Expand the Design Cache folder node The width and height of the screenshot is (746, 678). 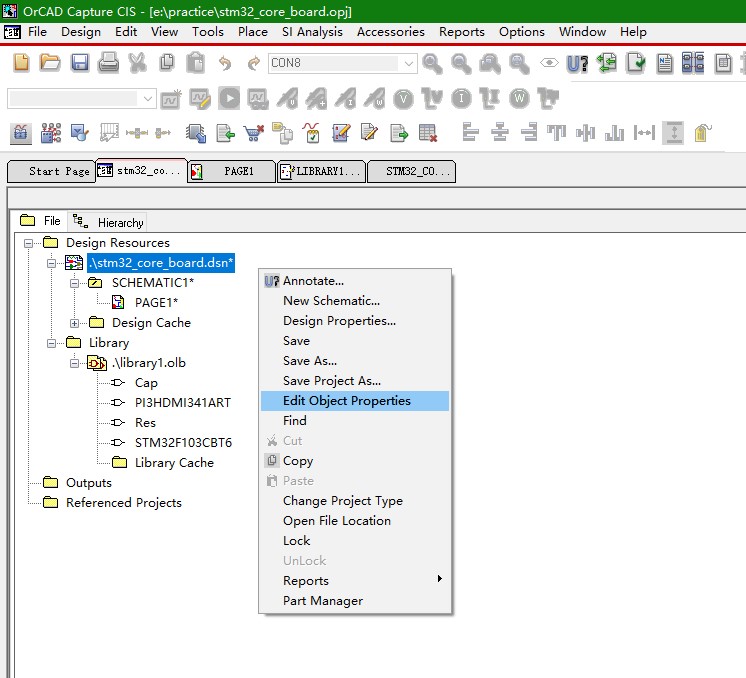coord(74,323)
